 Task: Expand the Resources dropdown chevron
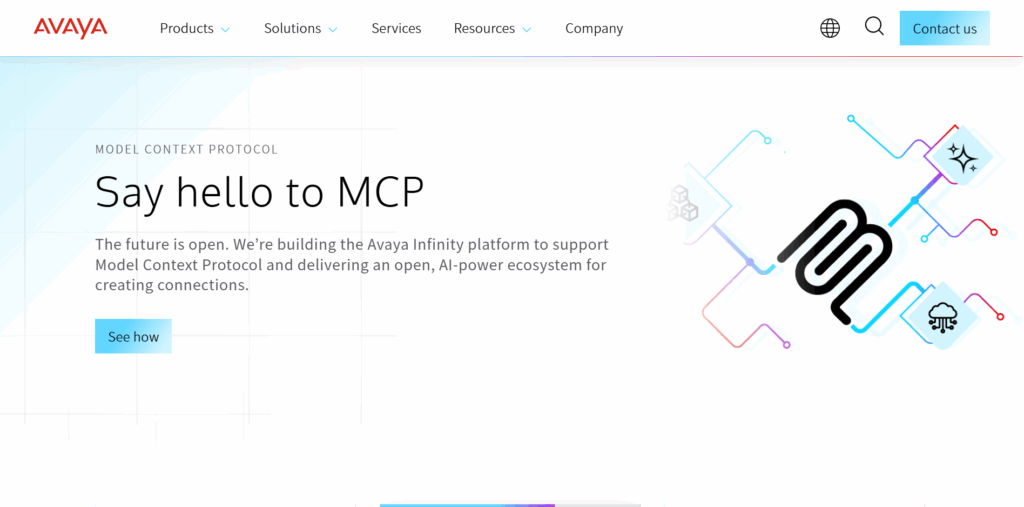point(526,30)
